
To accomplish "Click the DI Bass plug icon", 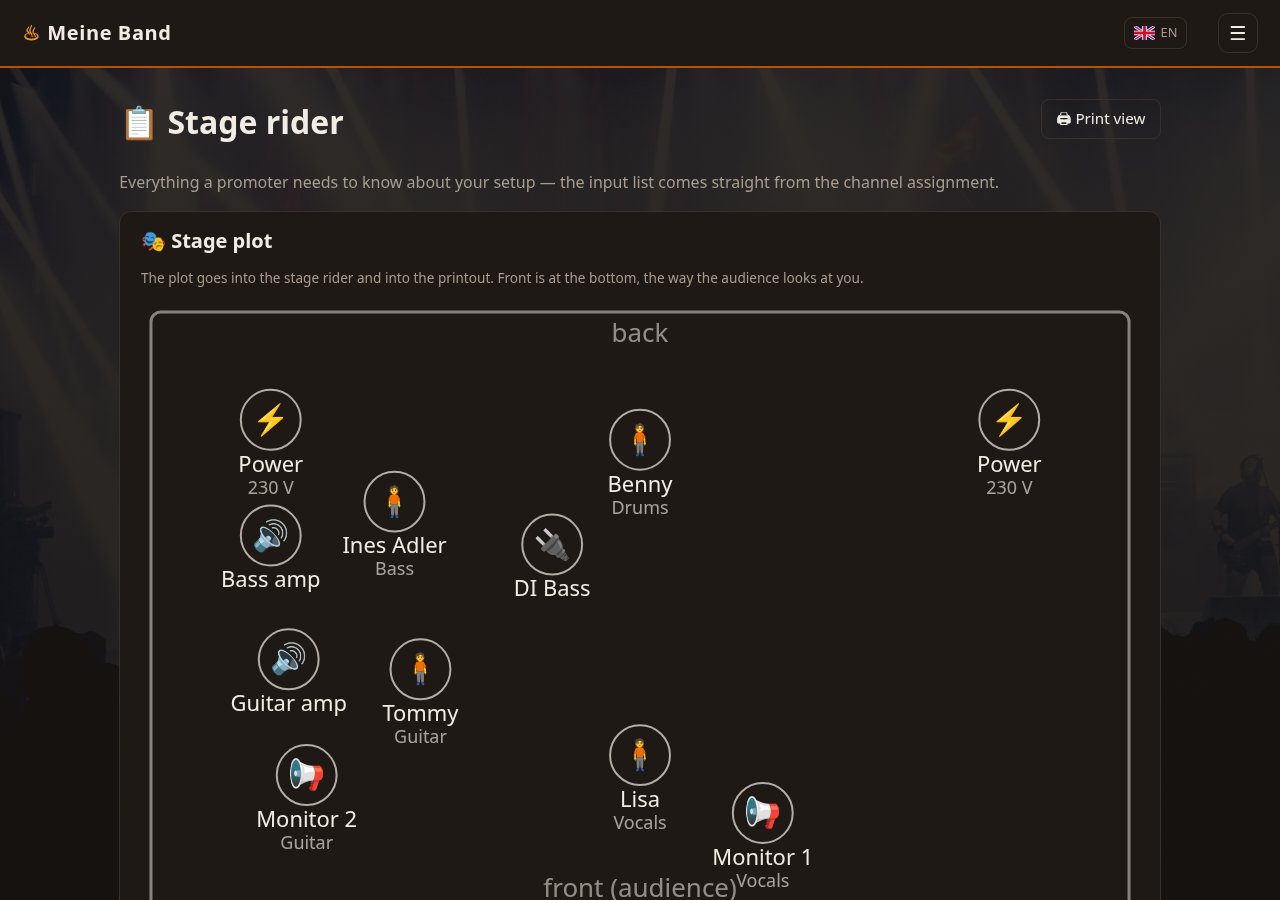I will [x=552, y=544].
